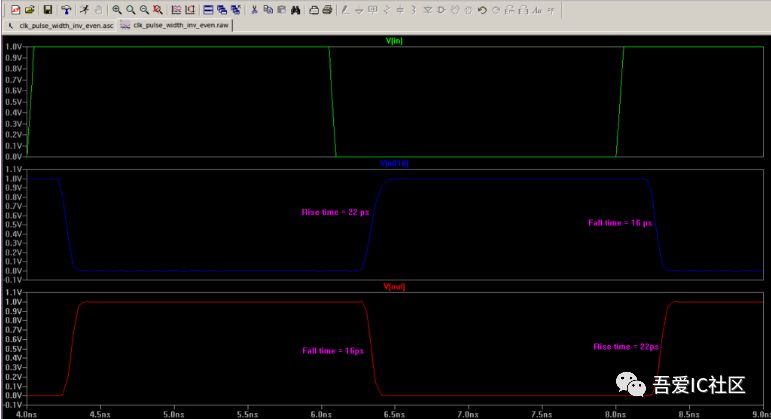
Task: Click the Zoom In magnifier icon
Action: (117, 9)
